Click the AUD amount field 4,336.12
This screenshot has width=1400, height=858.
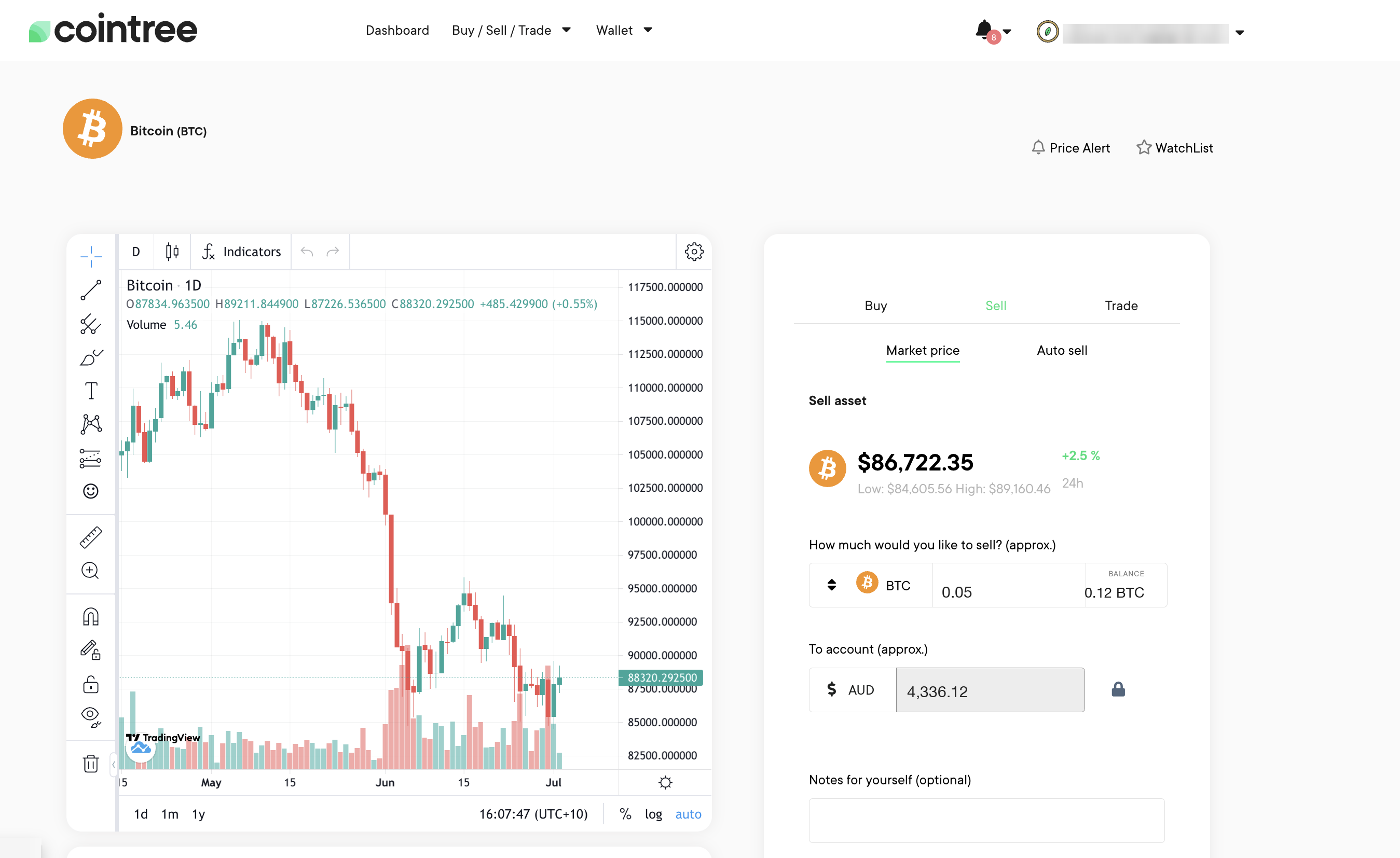click(x=991, y=690)
